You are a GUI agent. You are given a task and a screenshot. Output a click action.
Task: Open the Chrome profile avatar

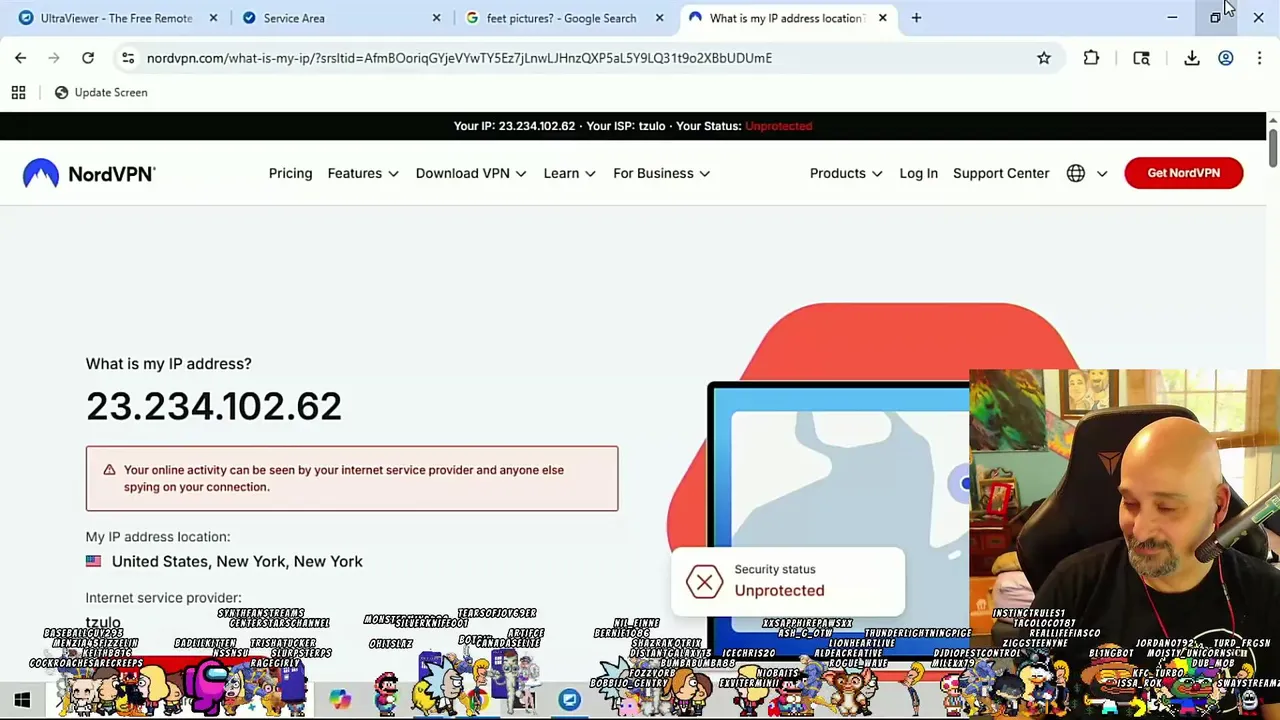(1225, 58)
